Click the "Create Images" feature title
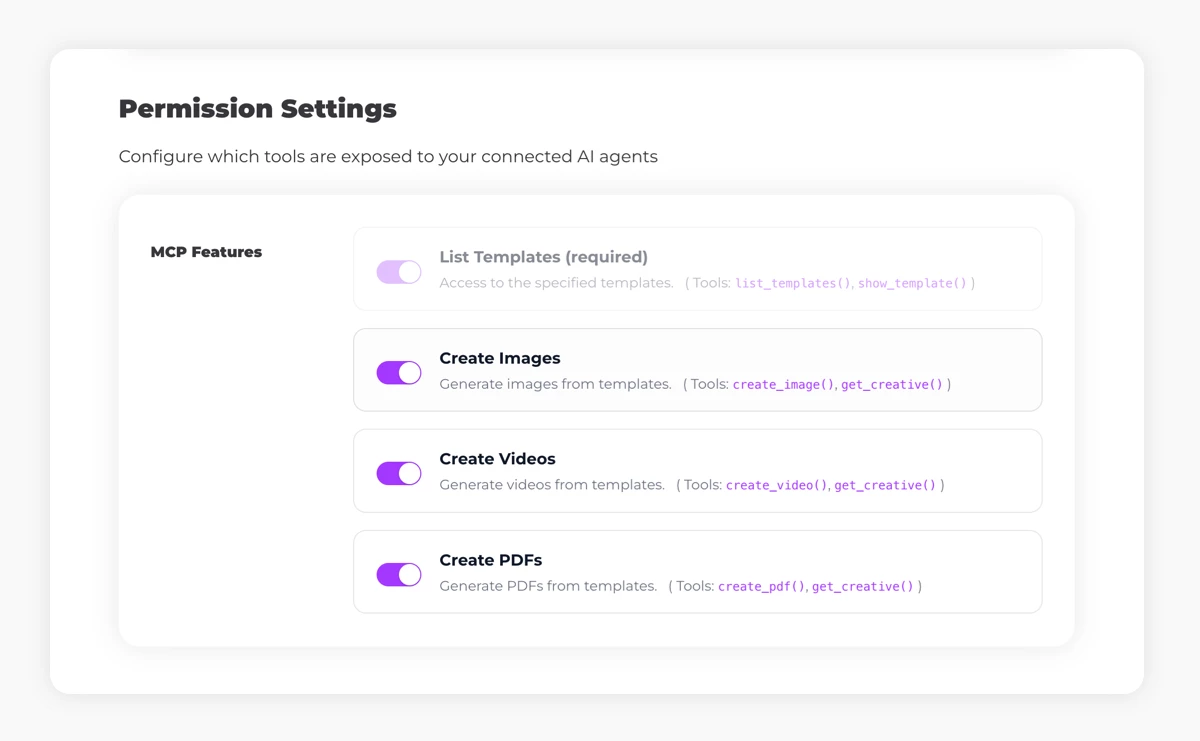Viewport: 1200px width, 741px height. [500, 358]
